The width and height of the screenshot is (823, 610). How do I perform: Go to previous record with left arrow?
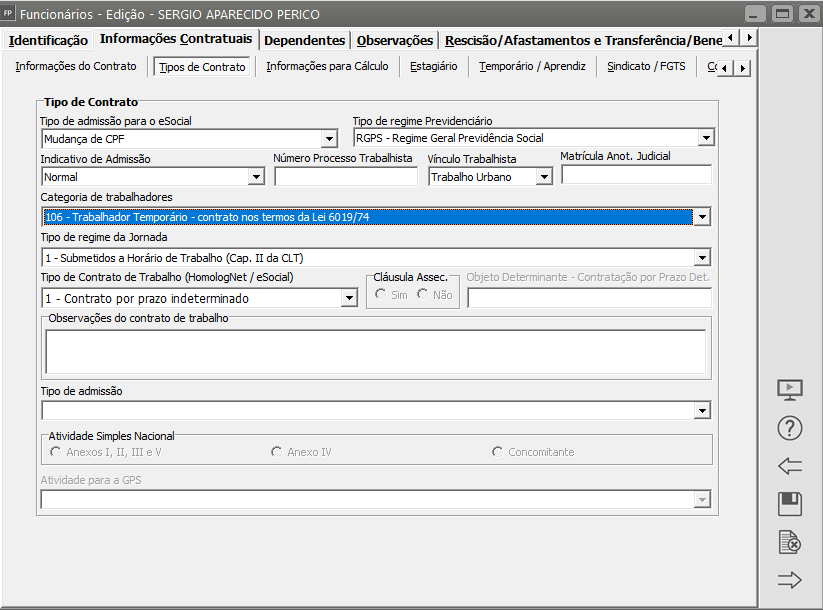pos(790,466)
